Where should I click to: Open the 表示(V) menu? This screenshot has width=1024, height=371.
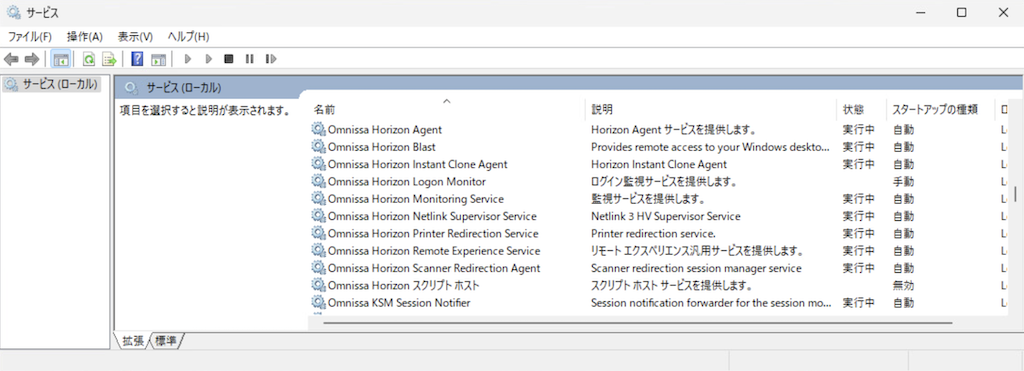click(x=135, y=37)
